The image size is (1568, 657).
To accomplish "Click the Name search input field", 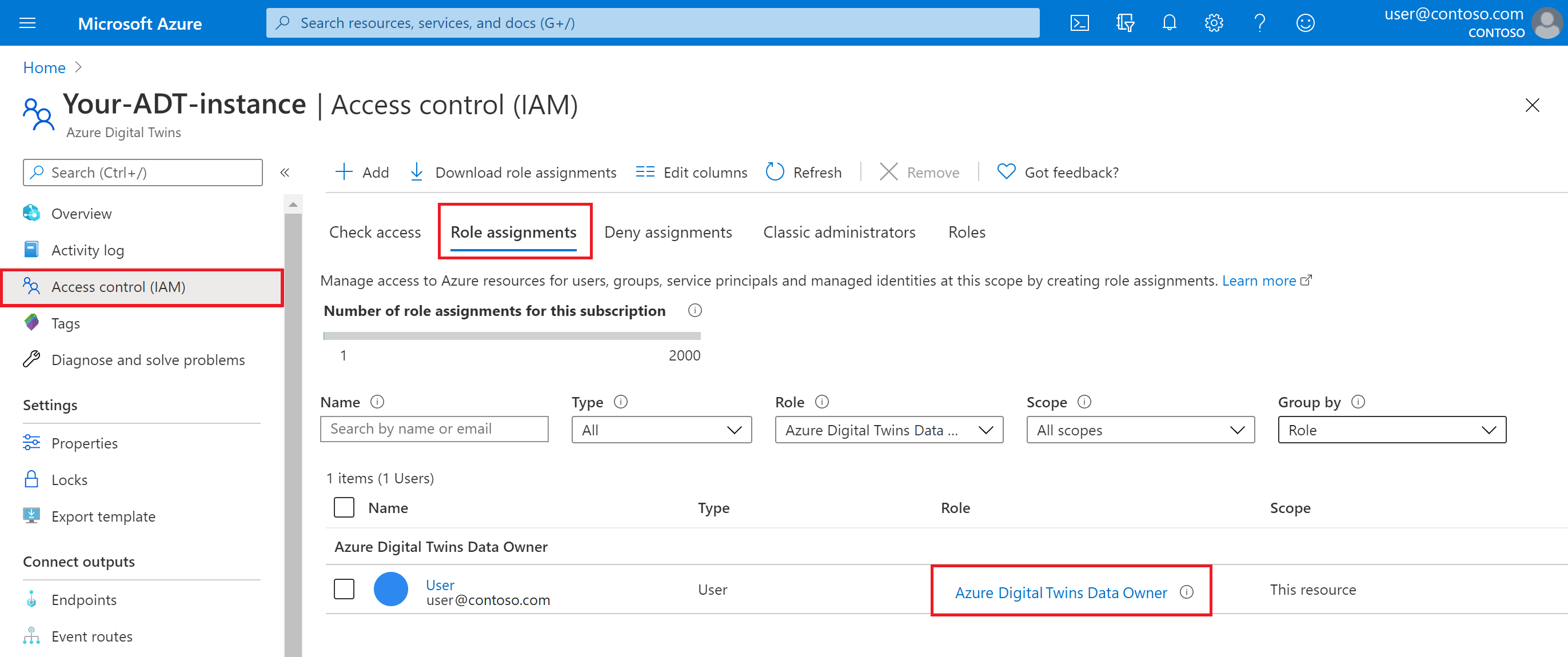I will (436, 429).
